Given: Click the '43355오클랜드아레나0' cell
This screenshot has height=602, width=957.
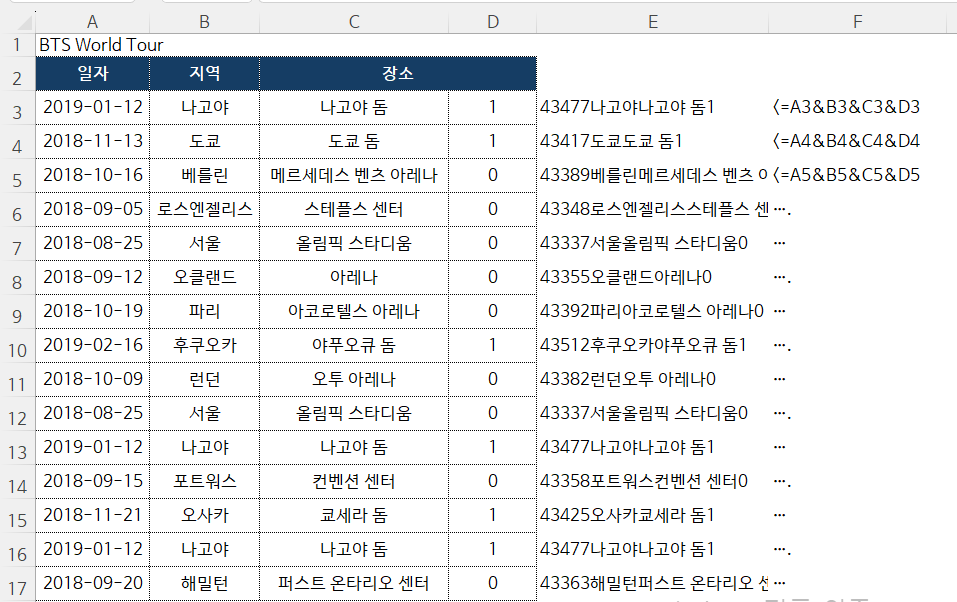Looking at the screenshot, I should (x=652, y=277).
